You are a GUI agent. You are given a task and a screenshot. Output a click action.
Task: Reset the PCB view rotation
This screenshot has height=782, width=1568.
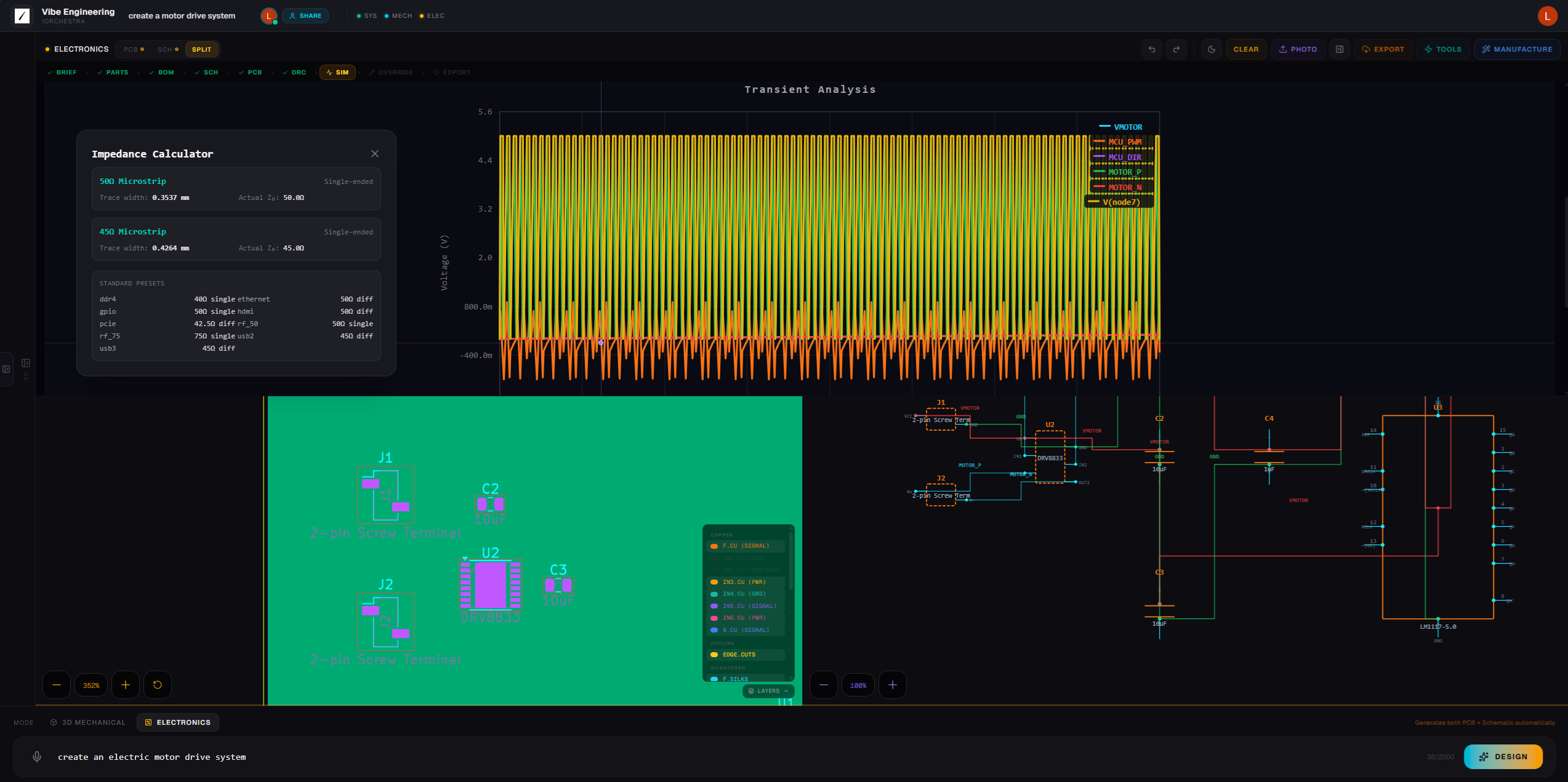coord(158,685)
